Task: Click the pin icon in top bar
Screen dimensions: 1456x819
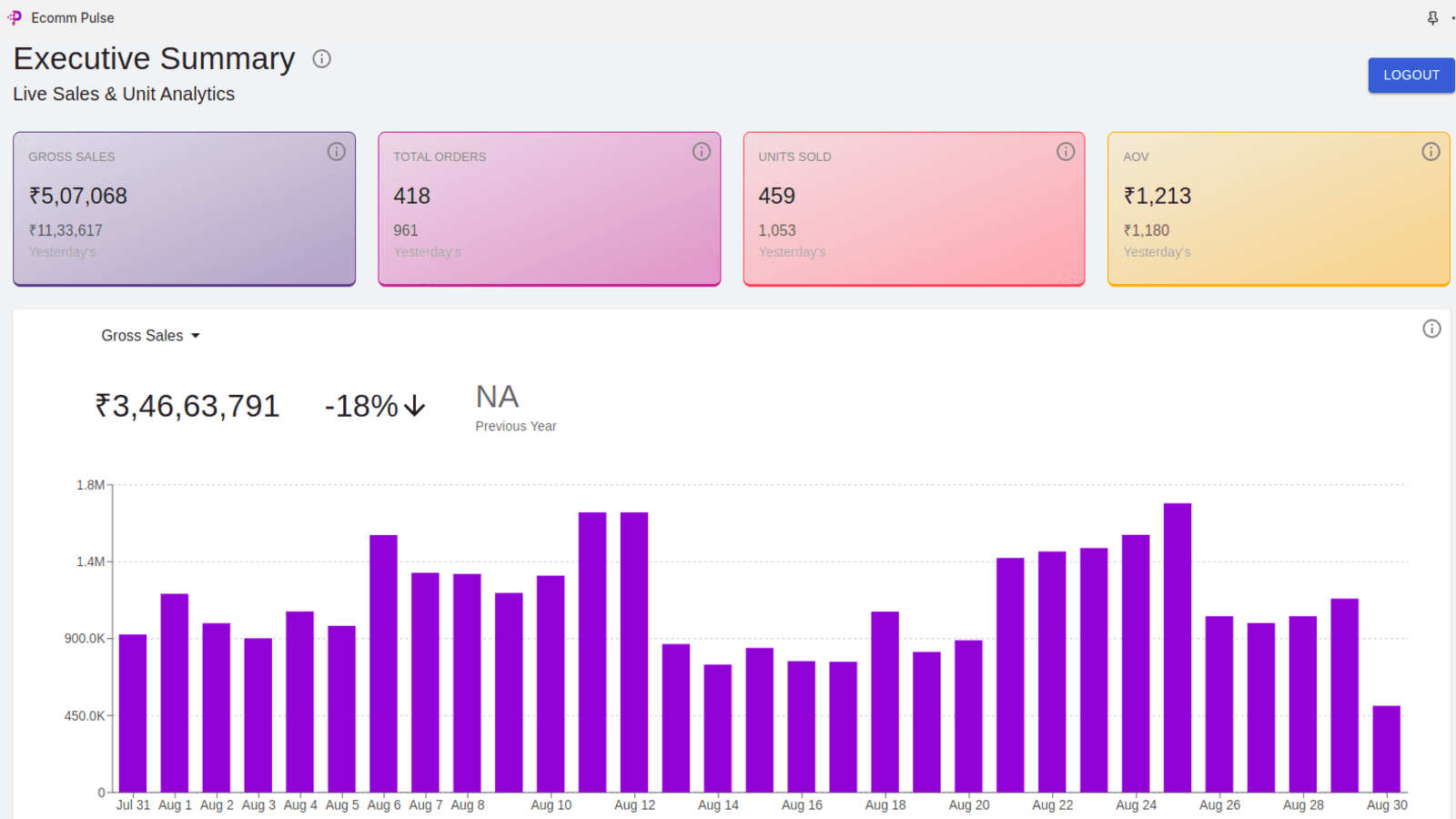Action: [1432, 18]
